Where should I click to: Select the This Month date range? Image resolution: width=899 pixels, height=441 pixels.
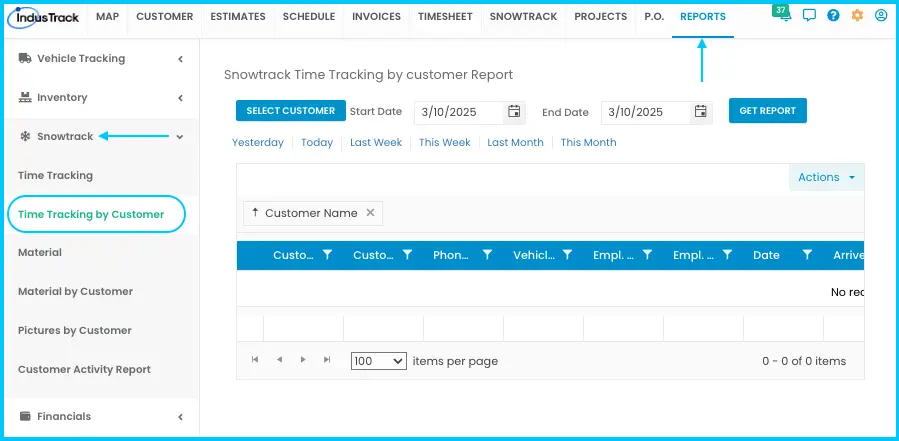tap(588, 142)
